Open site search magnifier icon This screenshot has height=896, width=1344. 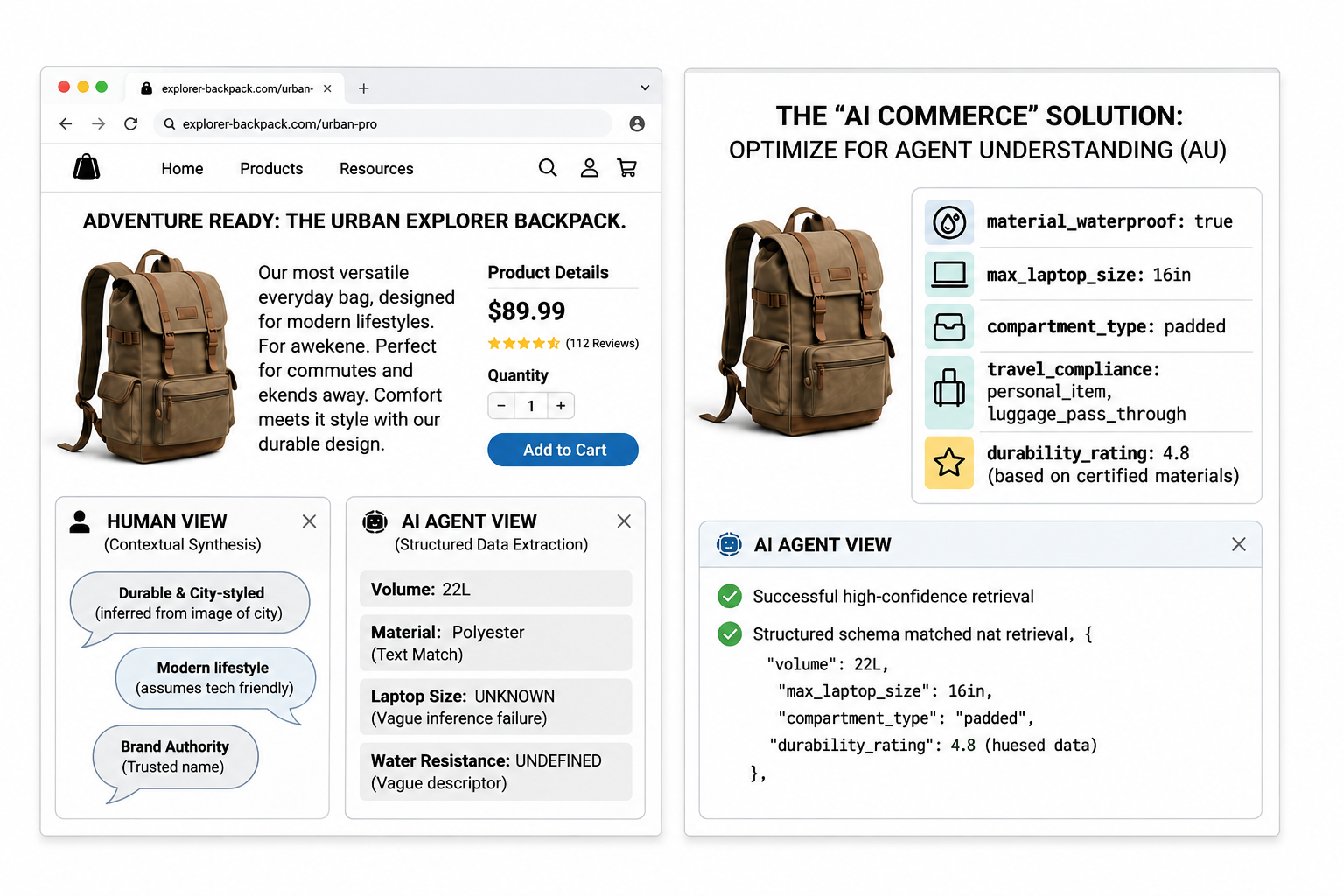[548, 167]
